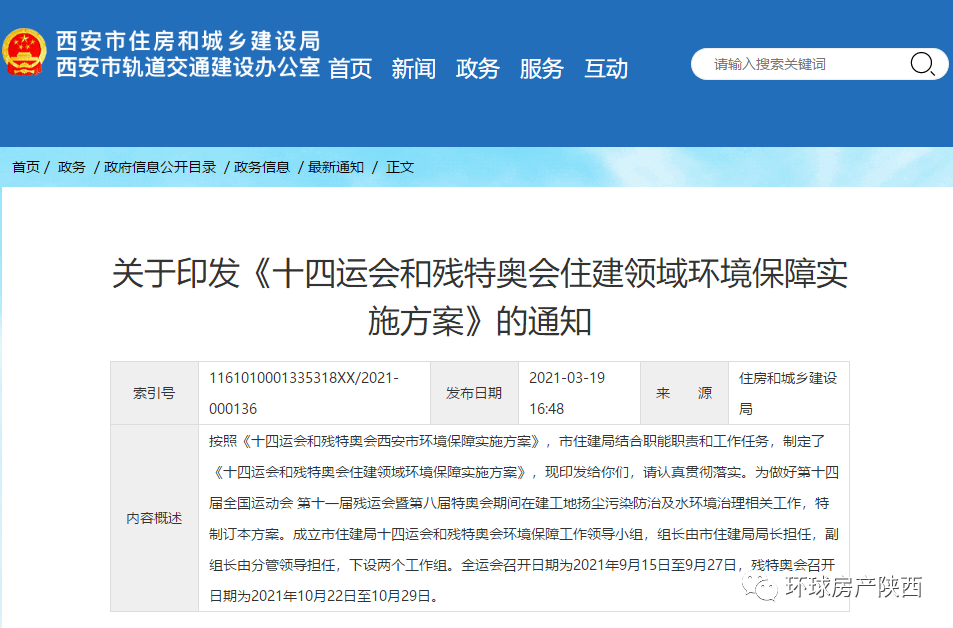The width and height of the screenshot is (953, 628).
Task: Click the publish date 2021-03-19 16:48
Action: (567, 393)
